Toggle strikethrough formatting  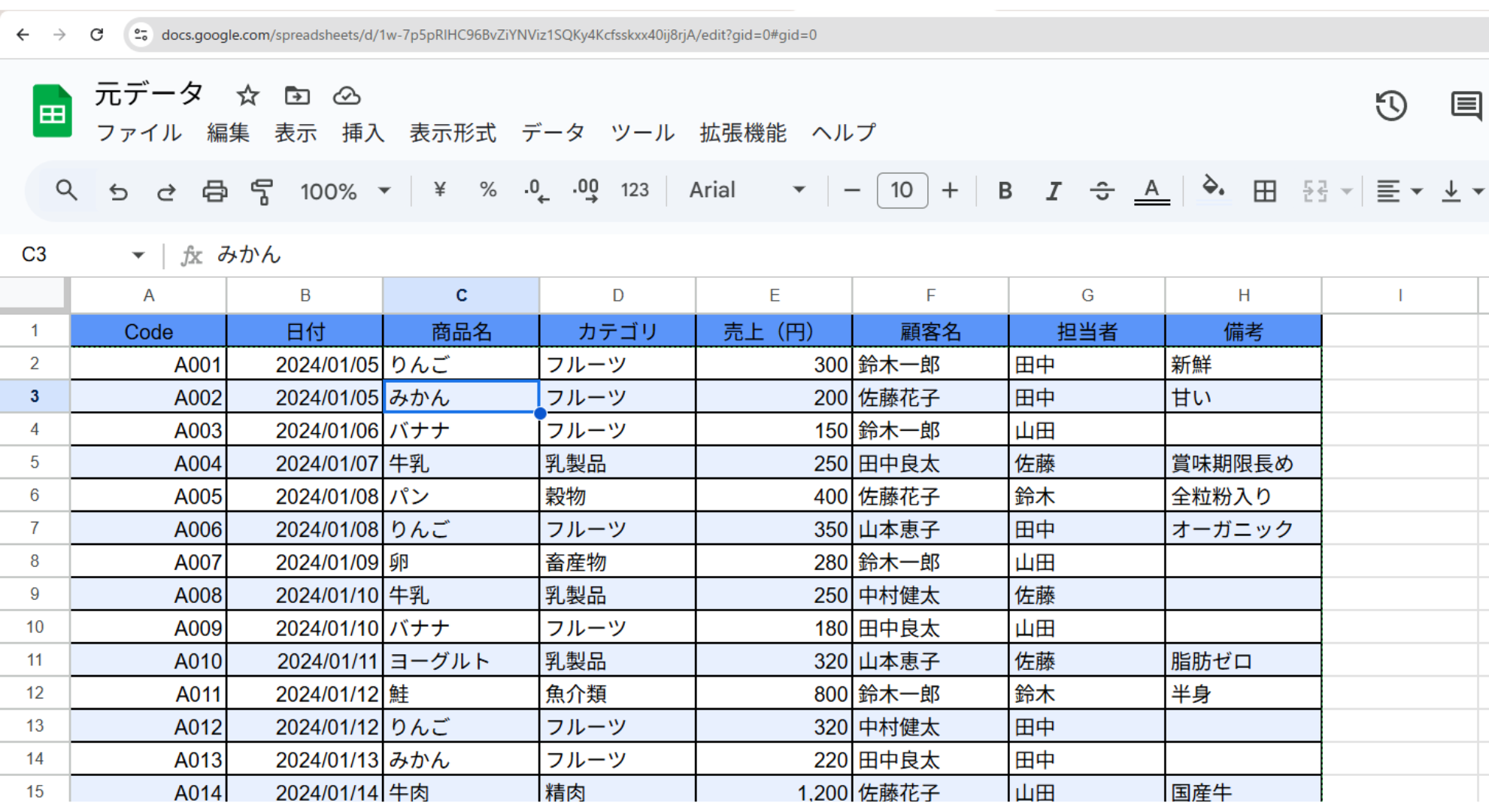coord(1102,191)
